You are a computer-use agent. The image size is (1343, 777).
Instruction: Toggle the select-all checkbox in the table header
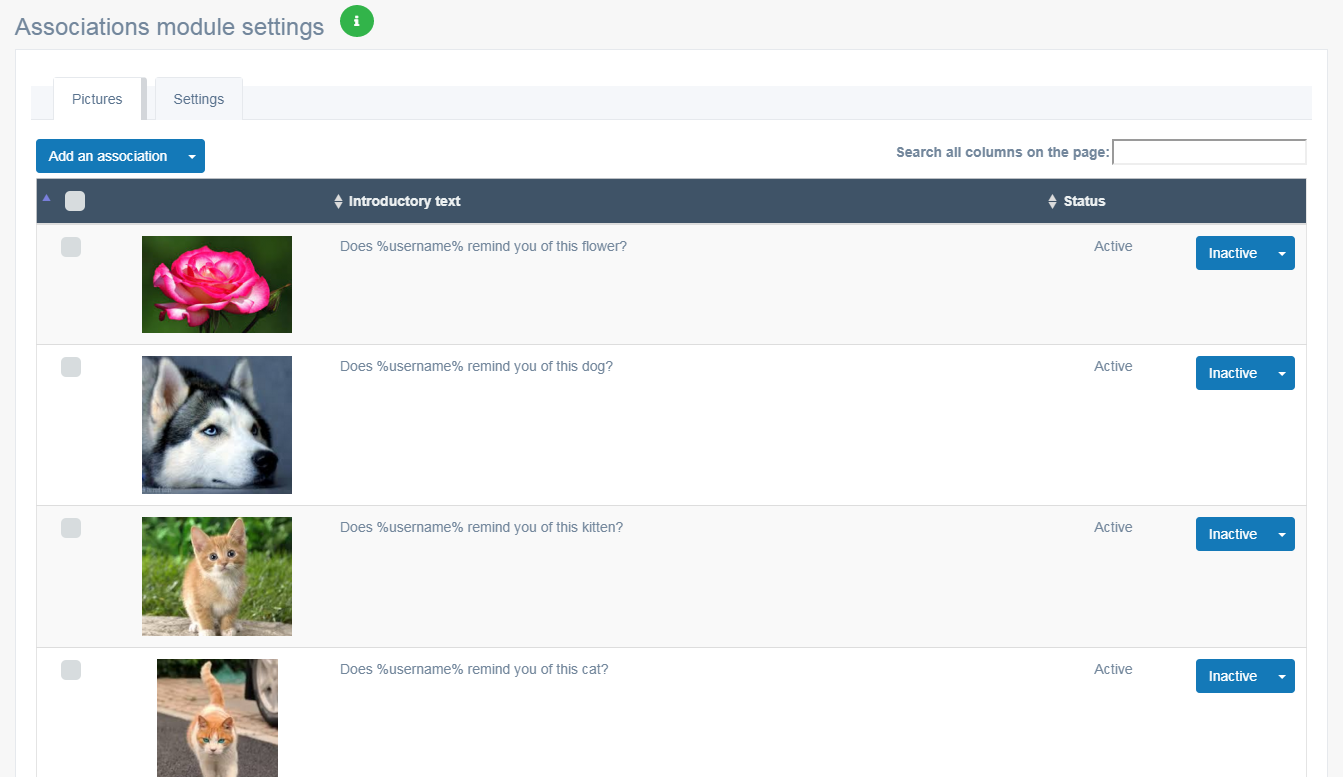coord(75,201)
